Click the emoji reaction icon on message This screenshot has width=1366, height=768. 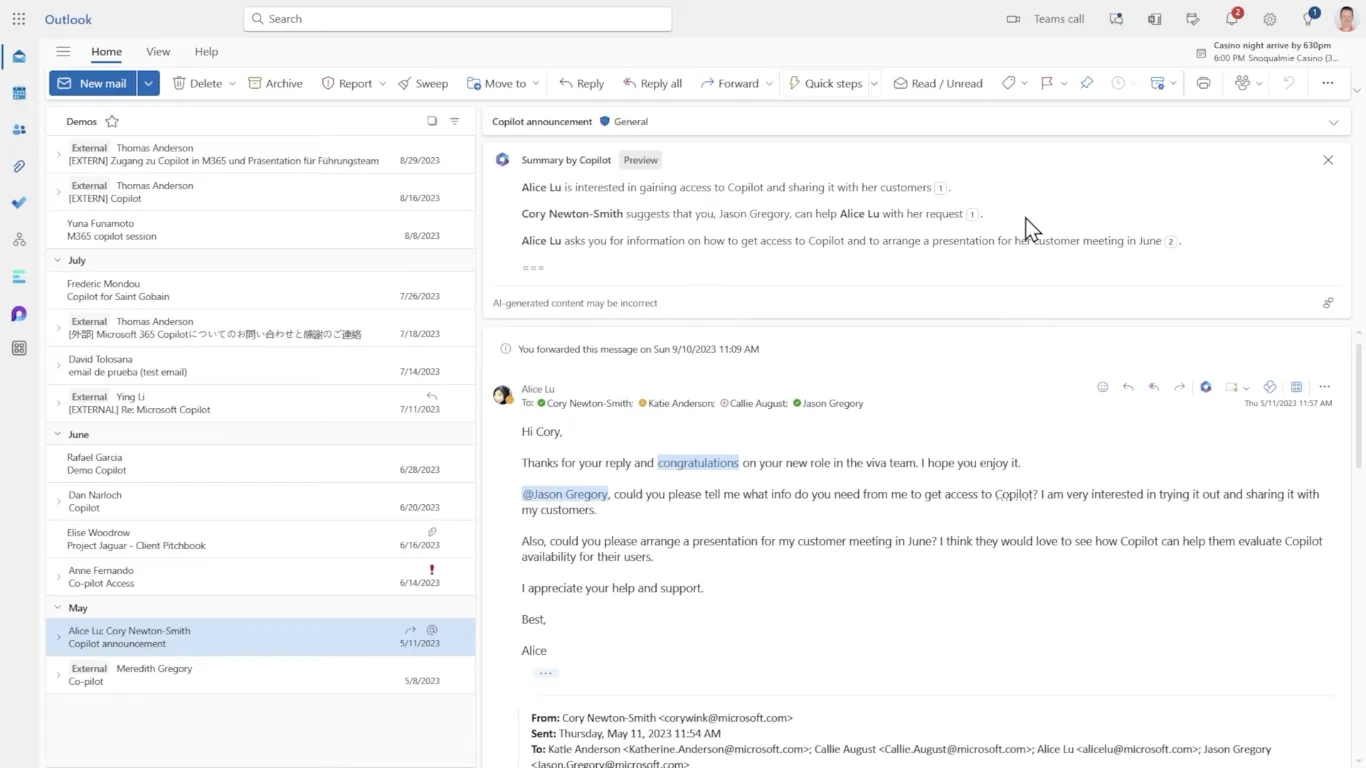click(x=1103, y=387)
